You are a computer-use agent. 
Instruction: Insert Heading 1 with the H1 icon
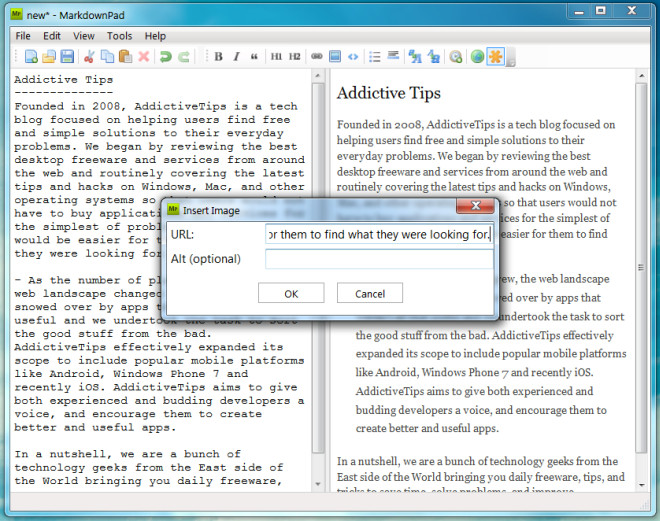pos(276,56)
